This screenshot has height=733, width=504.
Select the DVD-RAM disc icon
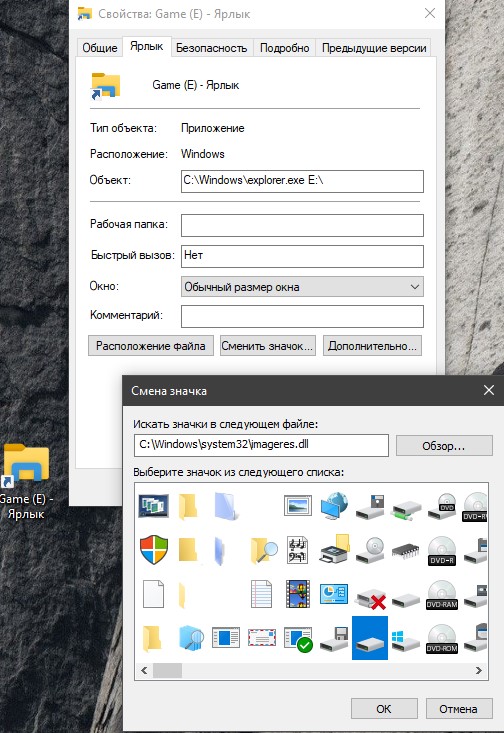pos(442,595)
